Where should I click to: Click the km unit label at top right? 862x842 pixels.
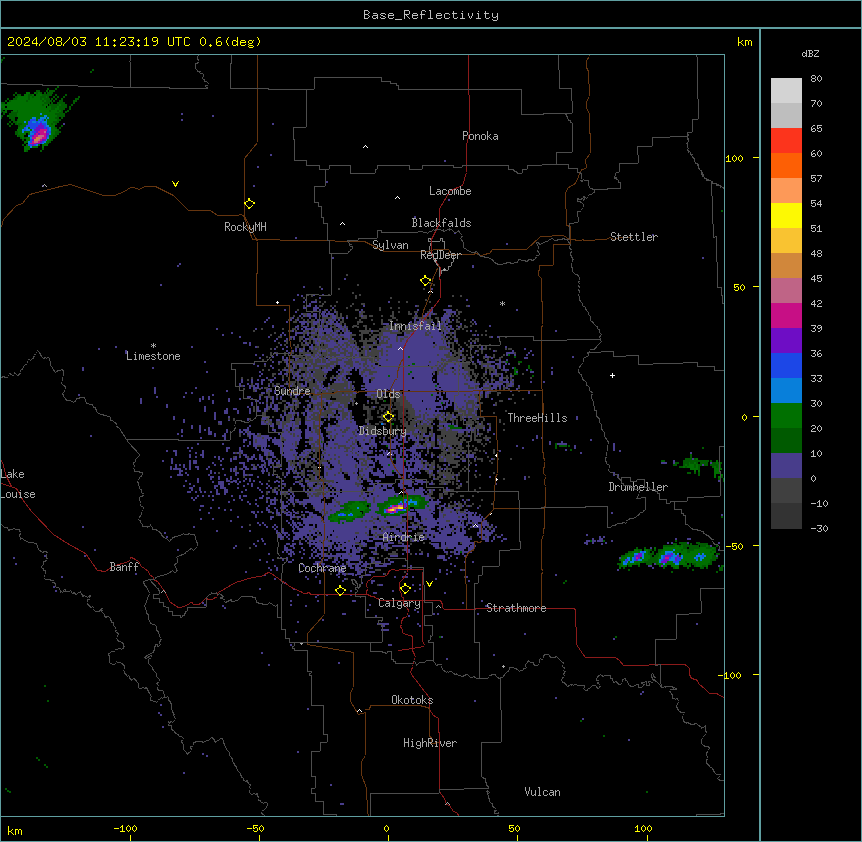point(744,42)
